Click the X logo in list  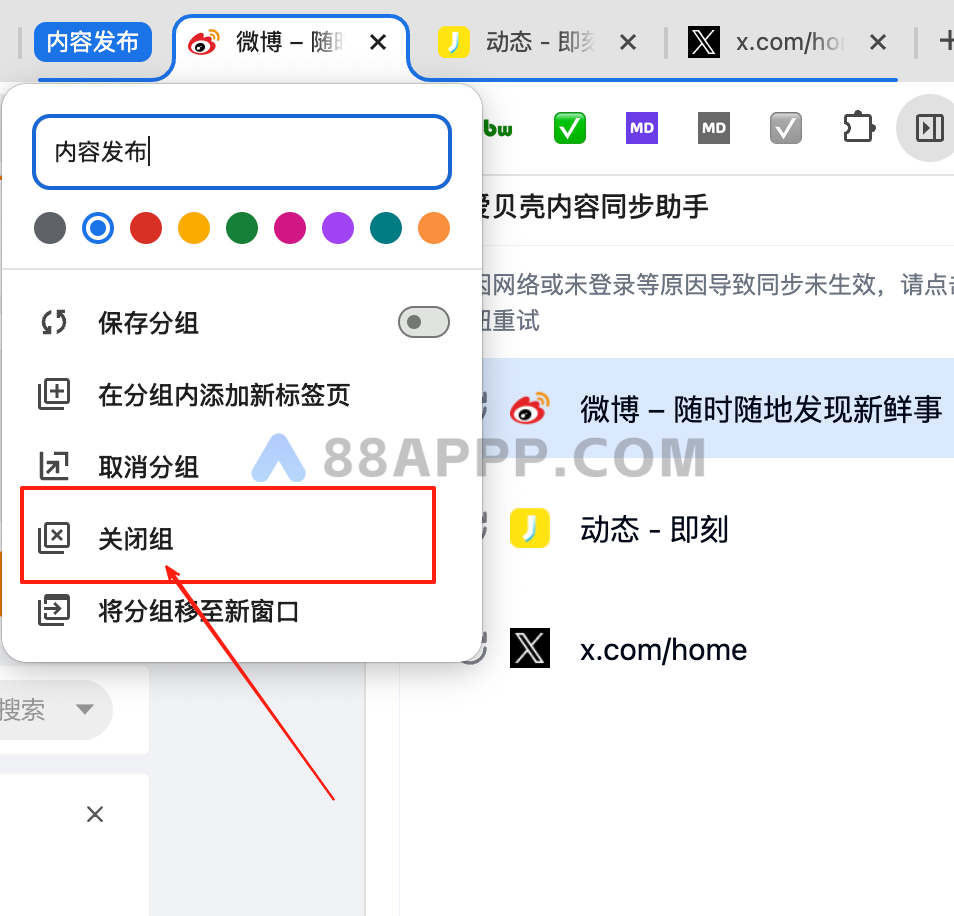click(530, 648)
